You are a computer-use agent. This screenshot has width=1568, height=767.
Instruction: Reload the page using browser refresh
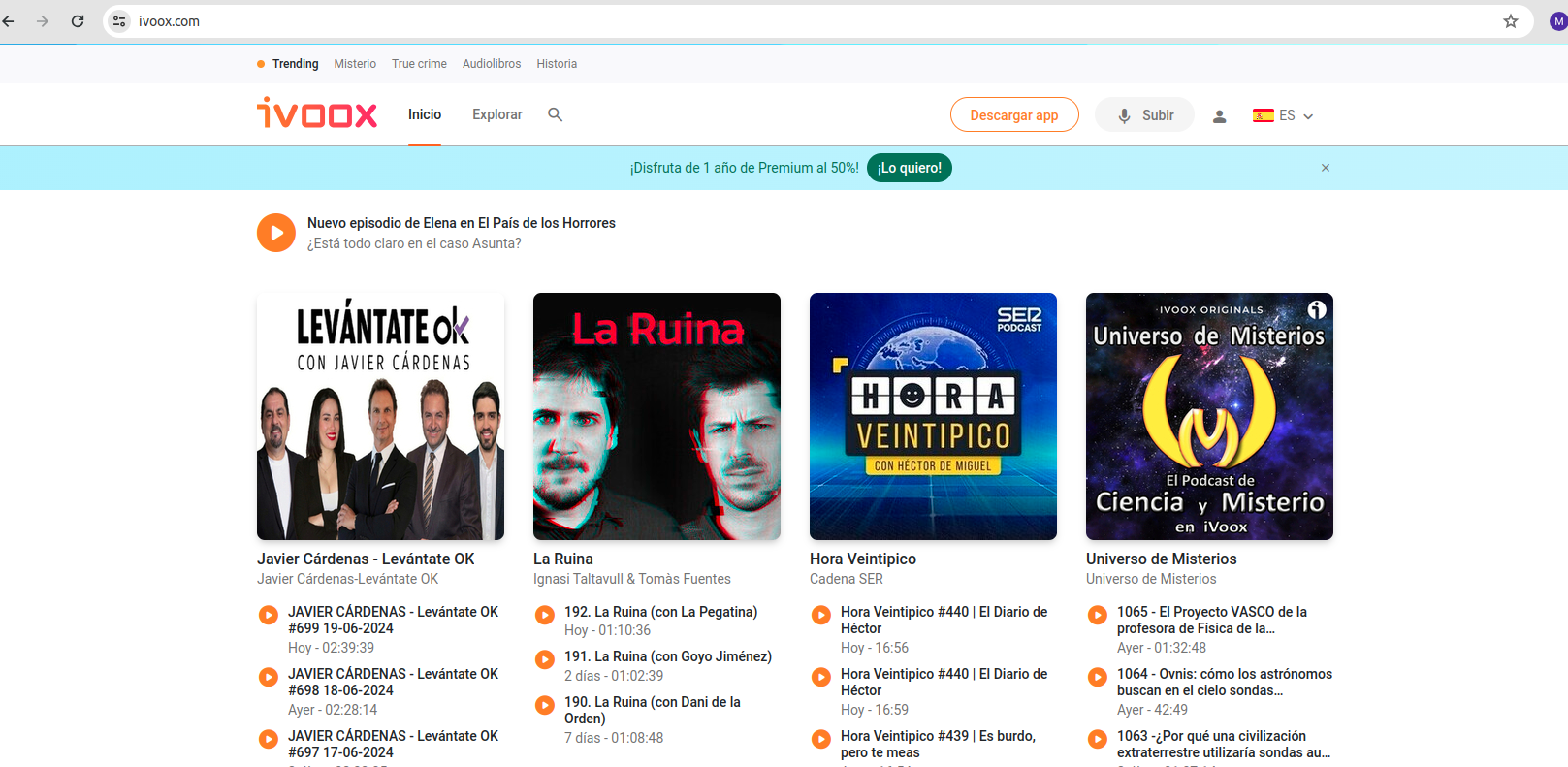pos(78,21)
